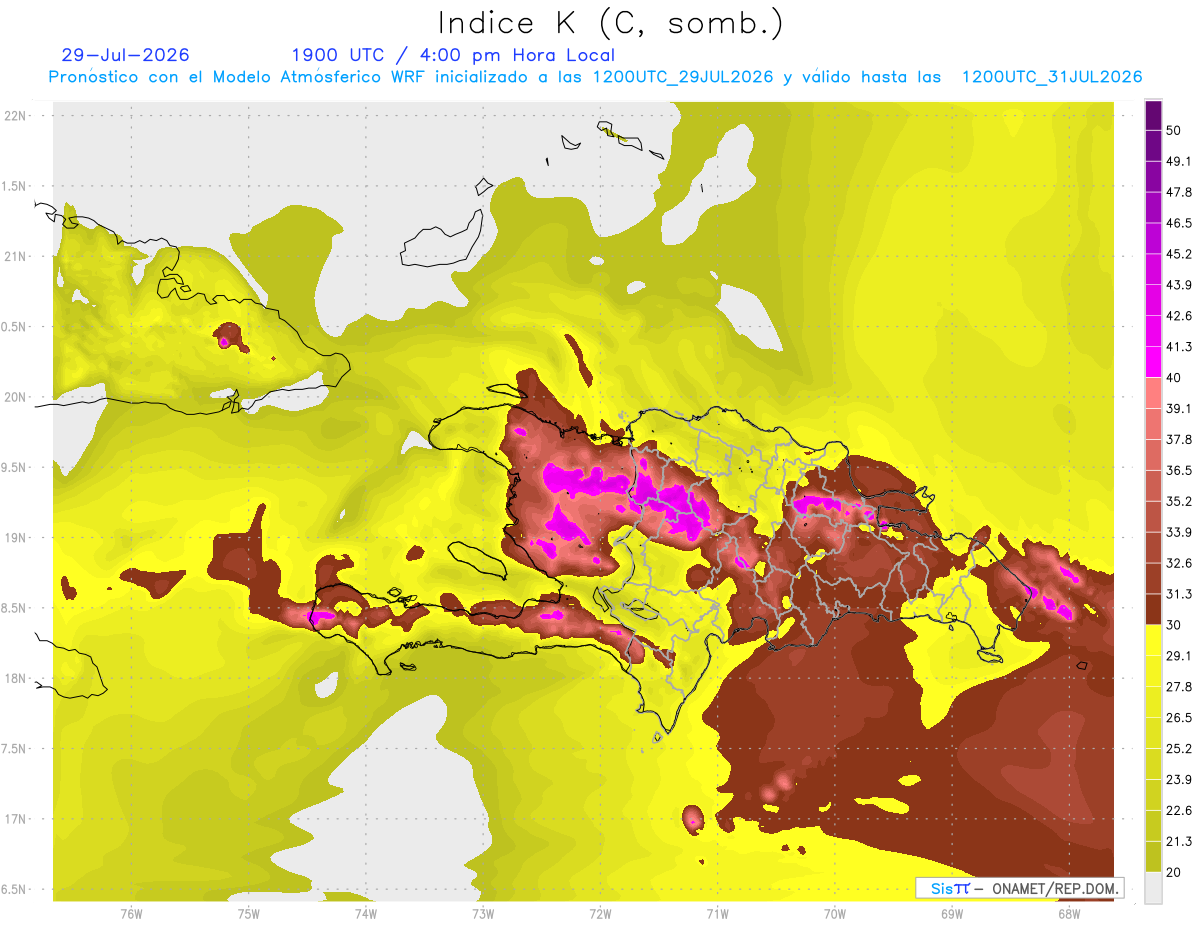Click the '17N' latitude axis label
Viewport: 1200px width, 927px height.
pyautogui.click(x=17, y=819)
